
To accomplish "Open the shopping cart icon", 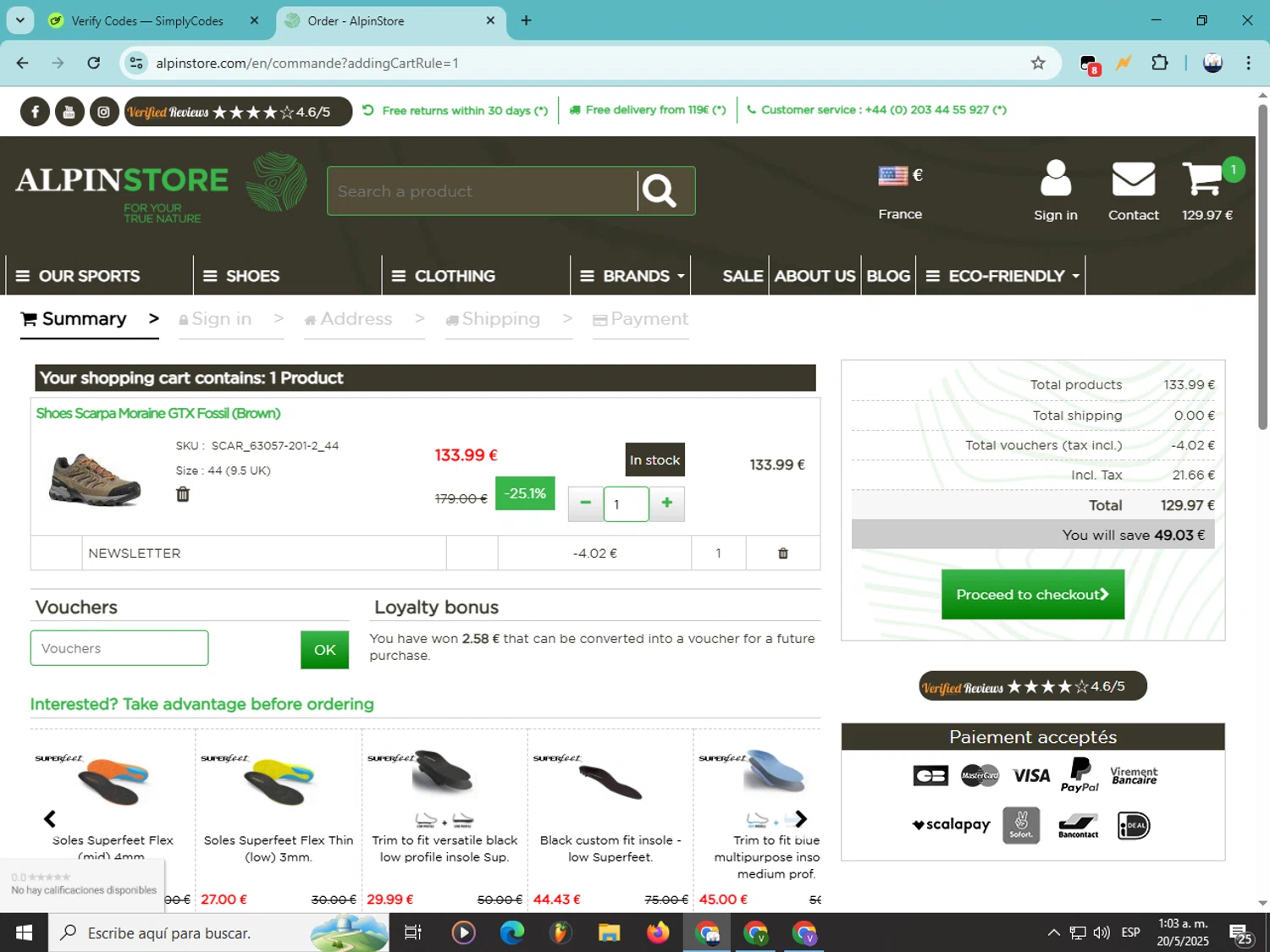I will tap(1203, 179).
